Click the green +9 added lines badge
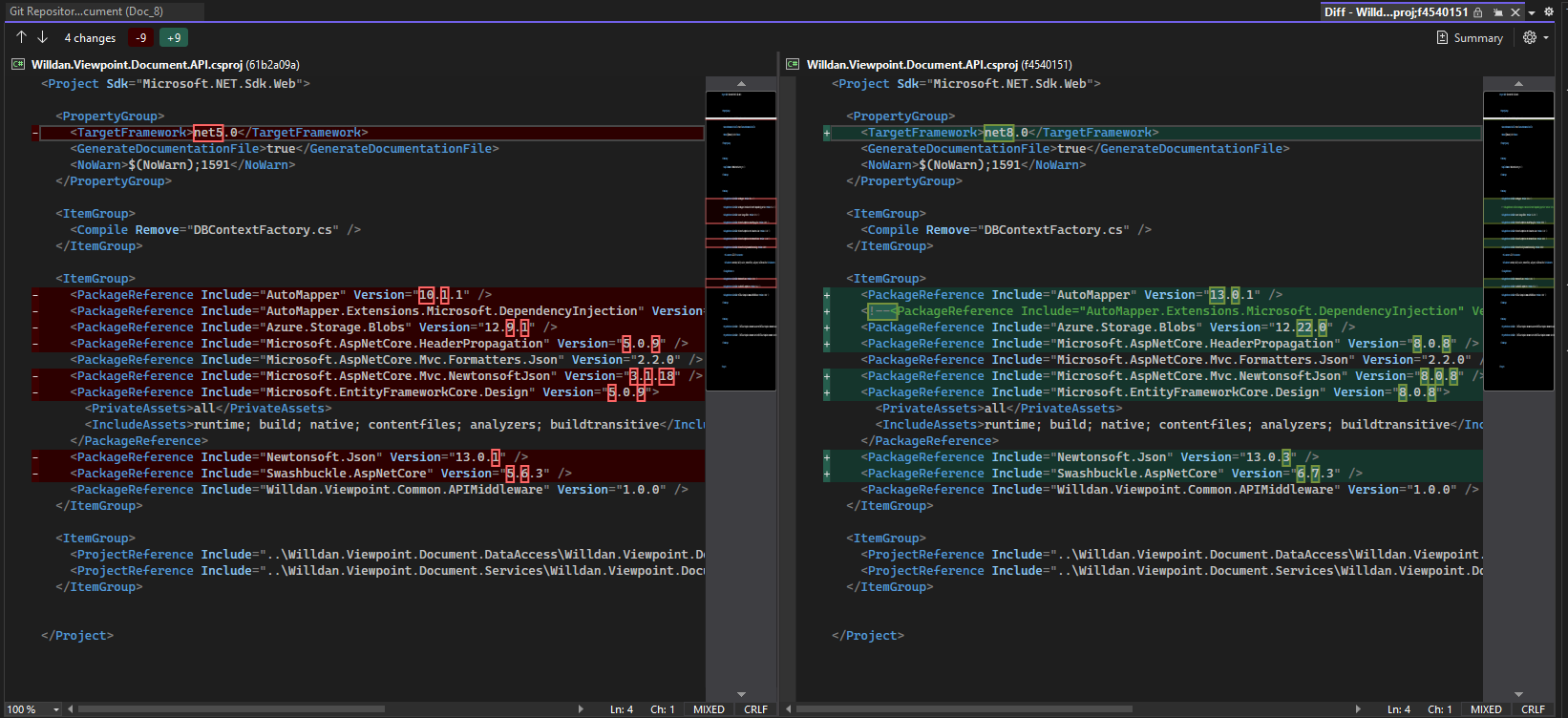The image size is (1568, 718). click(174, 38)
